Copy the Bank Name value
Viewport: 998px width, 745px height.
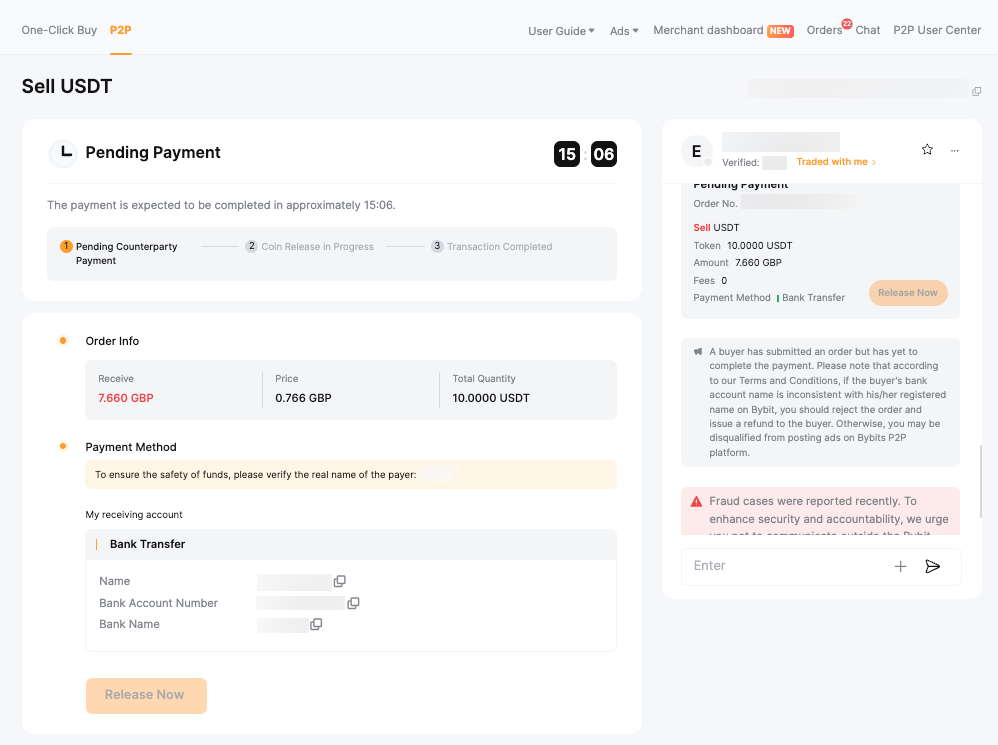[x=316, y=624]
